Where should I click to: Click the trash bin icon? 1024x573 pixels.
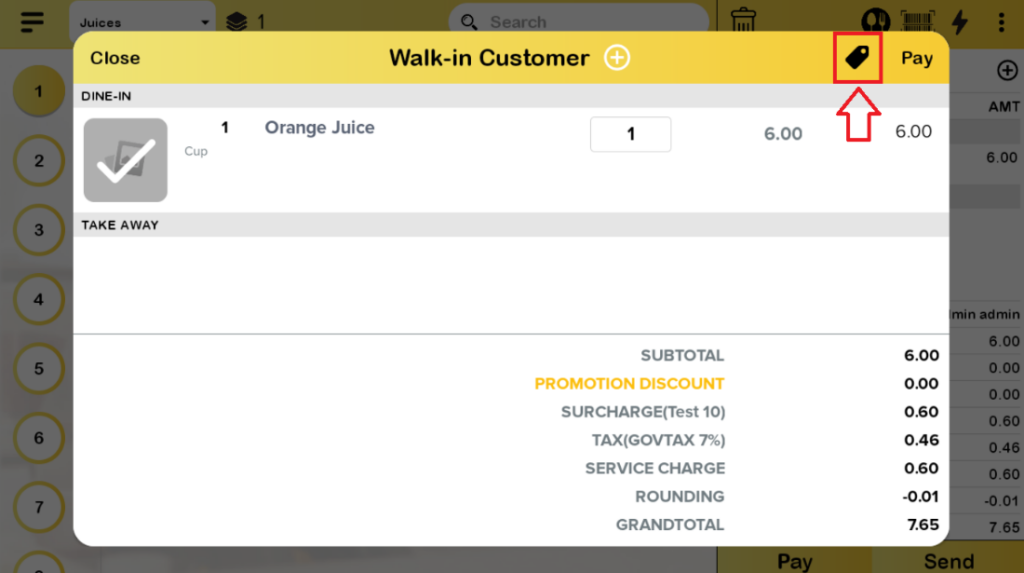pos(744,20)
